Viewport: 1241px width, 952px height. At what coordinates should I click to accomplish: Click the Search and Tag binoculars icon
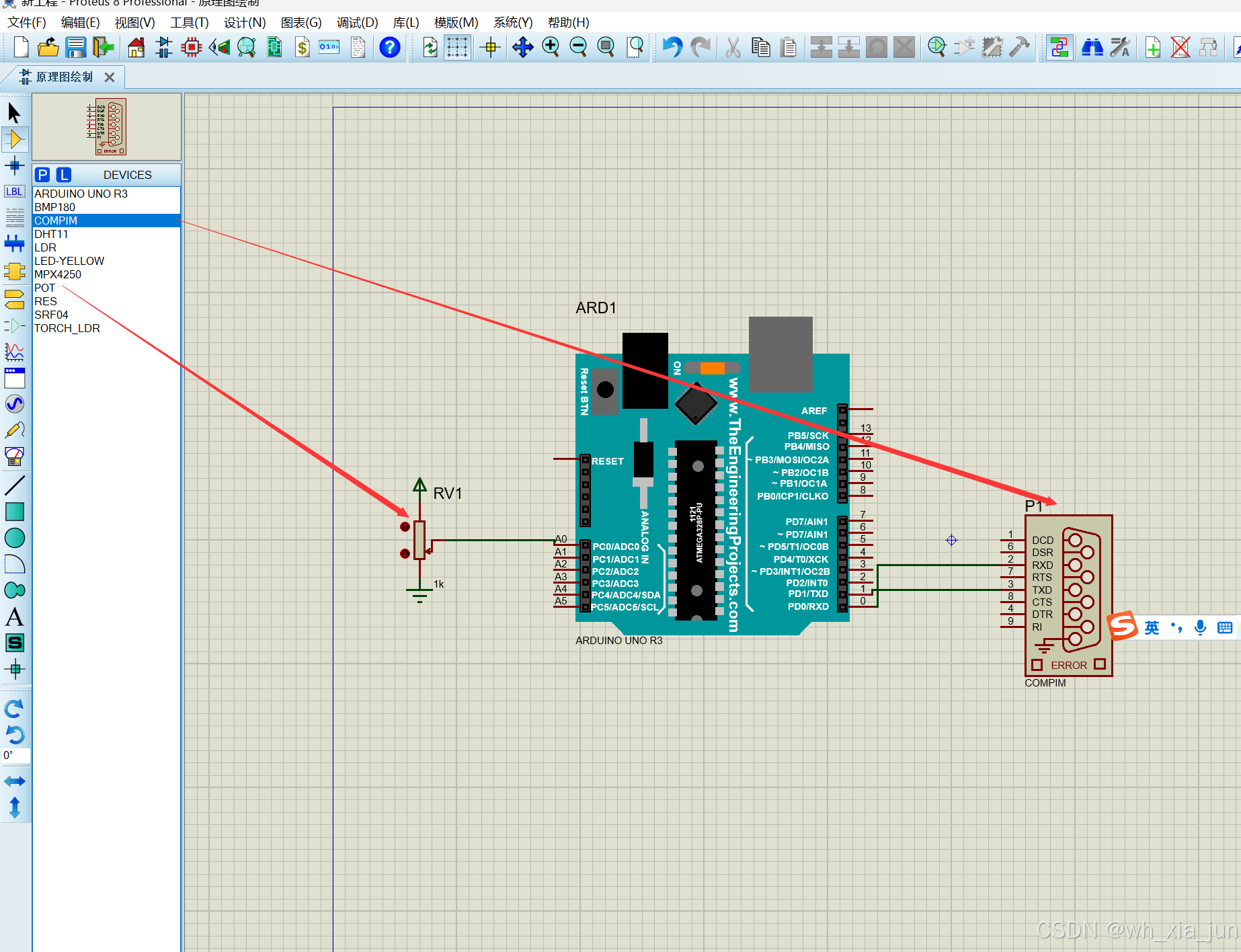point(1092,47)
